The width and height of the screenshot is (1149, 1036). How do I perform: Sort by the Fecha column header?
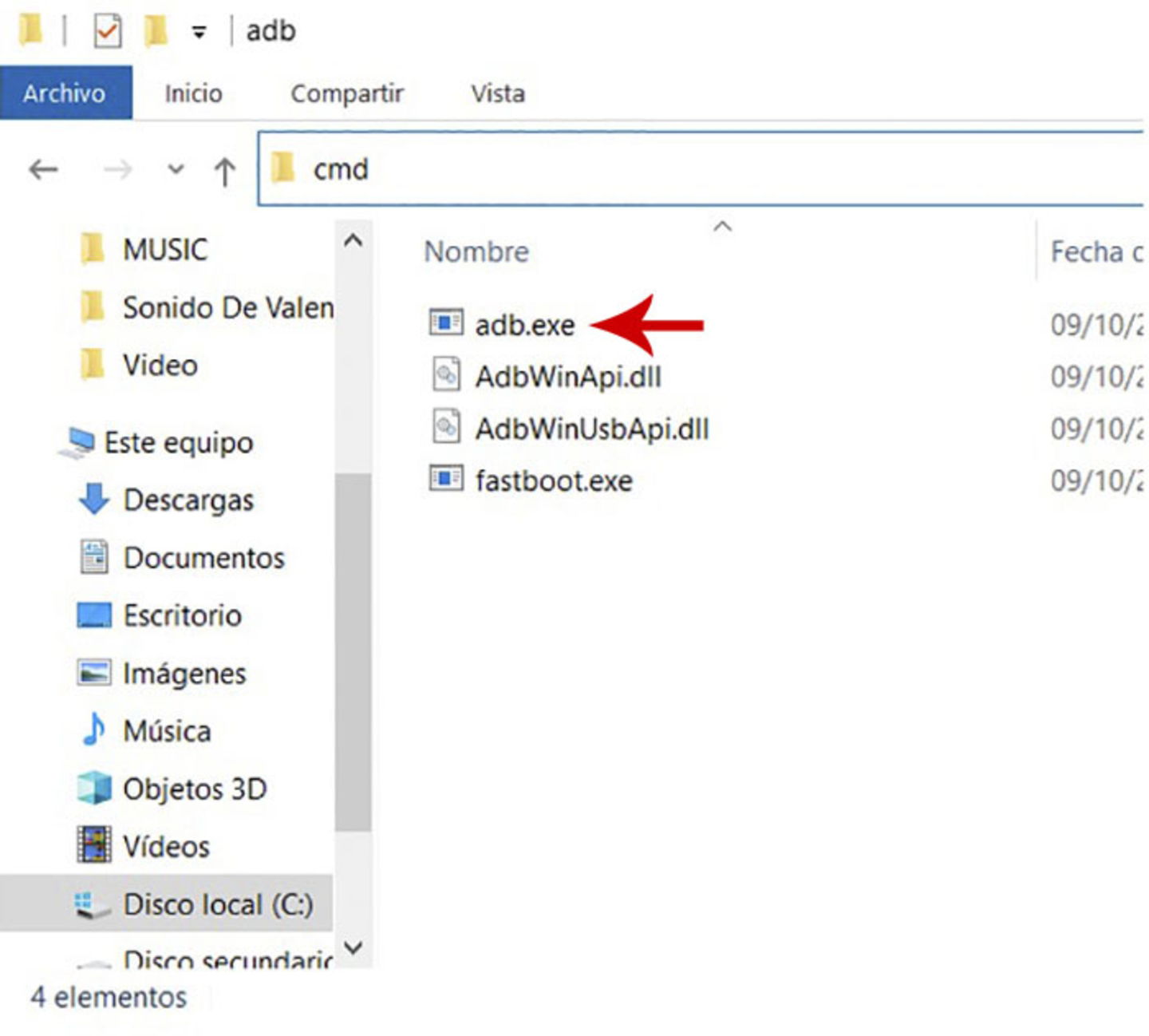coord(1096,251)
